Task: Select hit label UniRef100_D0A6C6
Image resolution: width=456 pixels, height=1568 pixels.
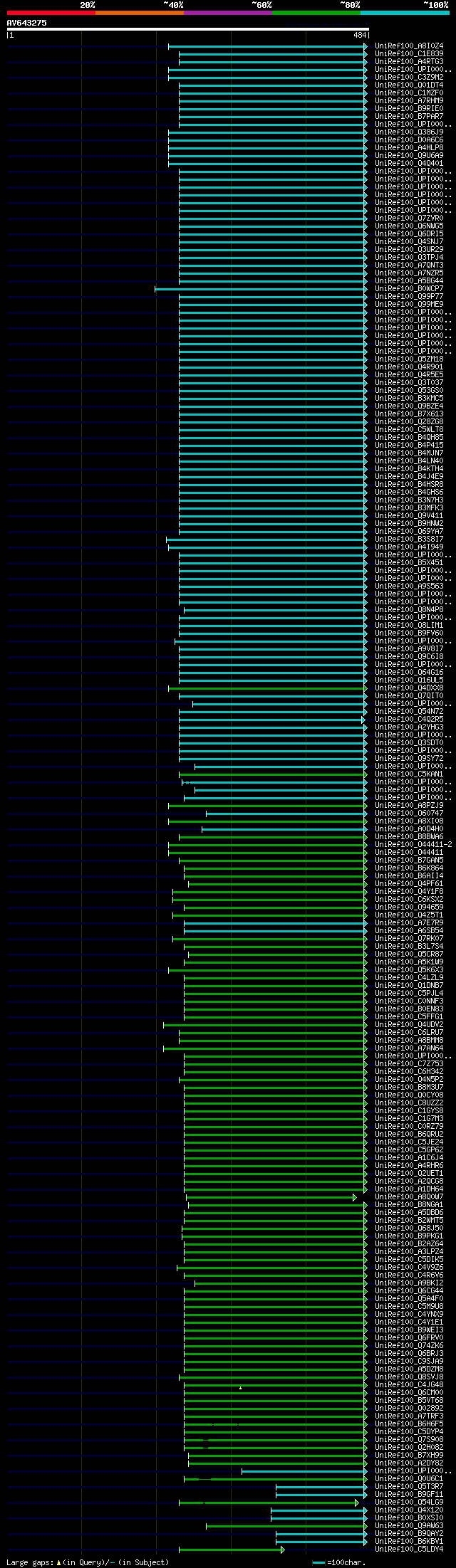Action: click(409, 140)
